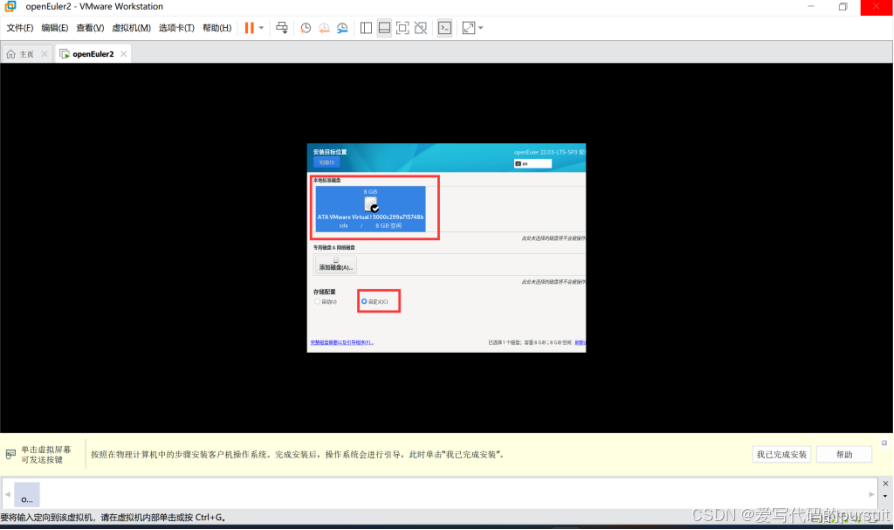894x530 pixels.
Task: Send Ctrl+Alt+Del to the virtual machine
Action: 282,28
